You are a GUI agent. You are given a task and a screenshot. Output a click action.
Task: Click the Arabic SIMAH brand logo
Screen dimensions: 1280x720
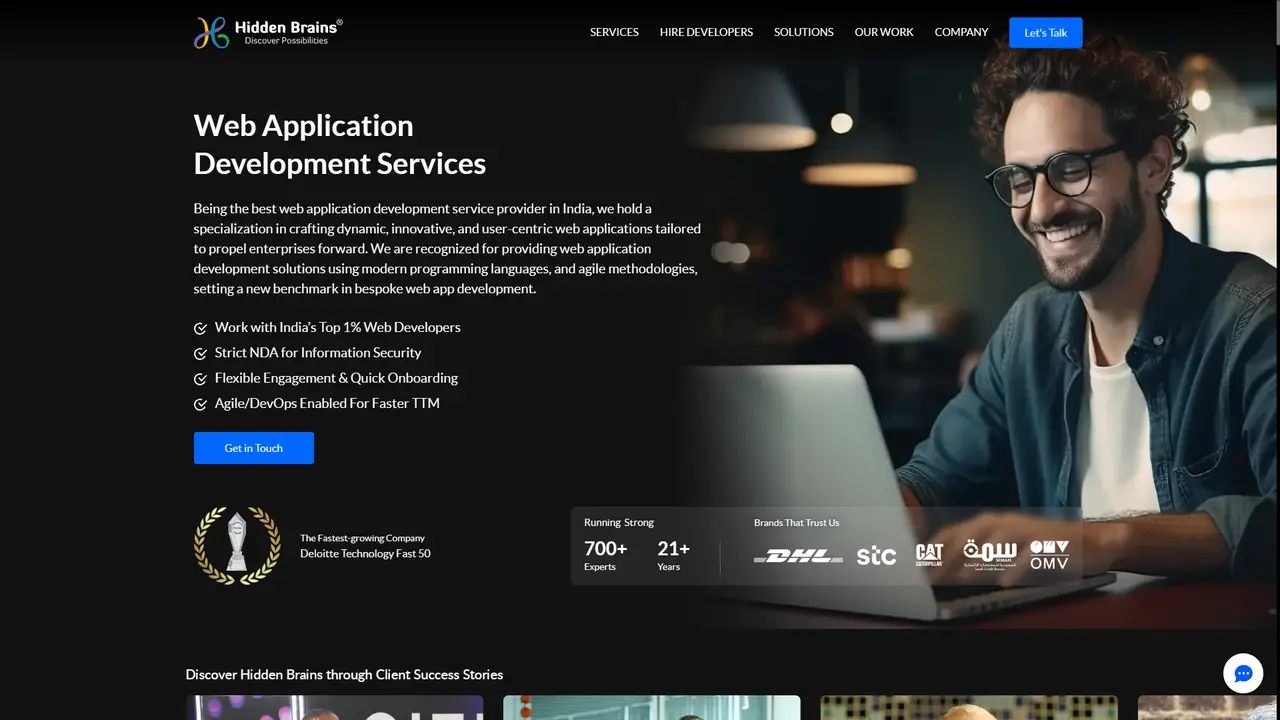[x=990, y=554]
